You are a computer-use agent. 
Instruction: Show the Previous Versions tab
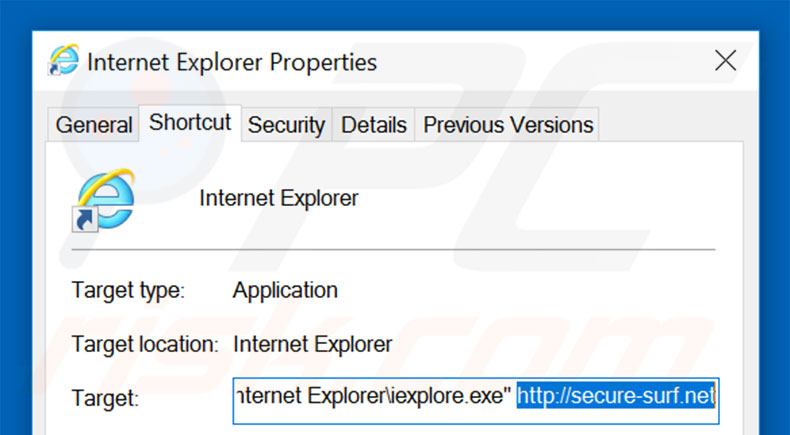click(508, 125)
